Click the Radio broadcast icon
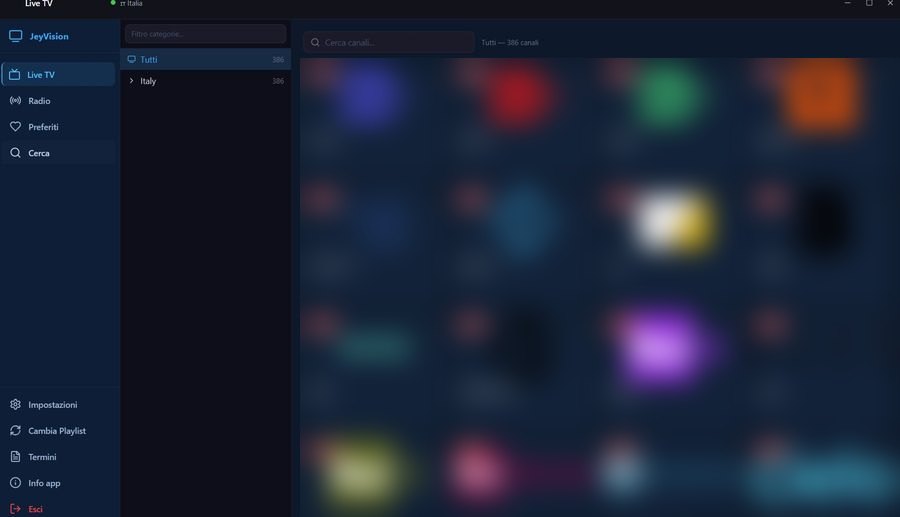The height and width of the screenshot is (517, 900). tap(15, 101)
